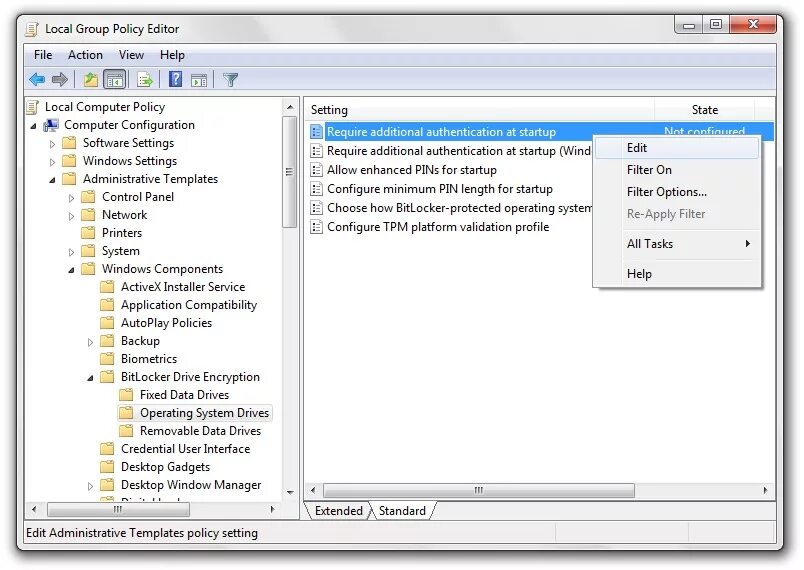This screenshot has height=570, width=804.
Task: Expand the Control Panel node
Action: point(71,198)
